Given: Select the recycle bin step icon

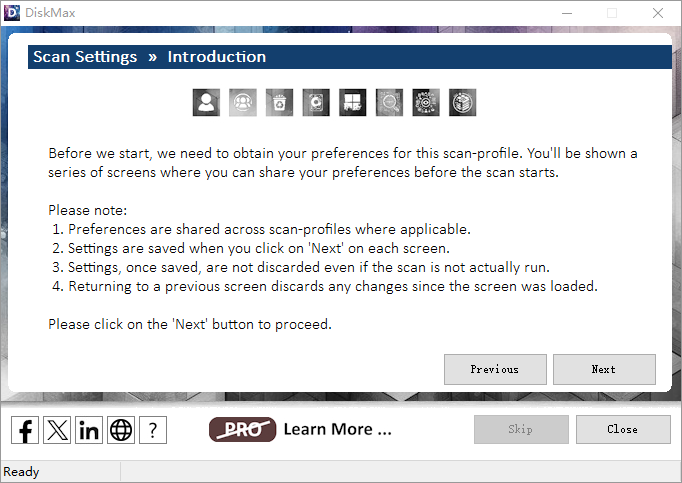Looking at the screenshot, I should (279, 102).
